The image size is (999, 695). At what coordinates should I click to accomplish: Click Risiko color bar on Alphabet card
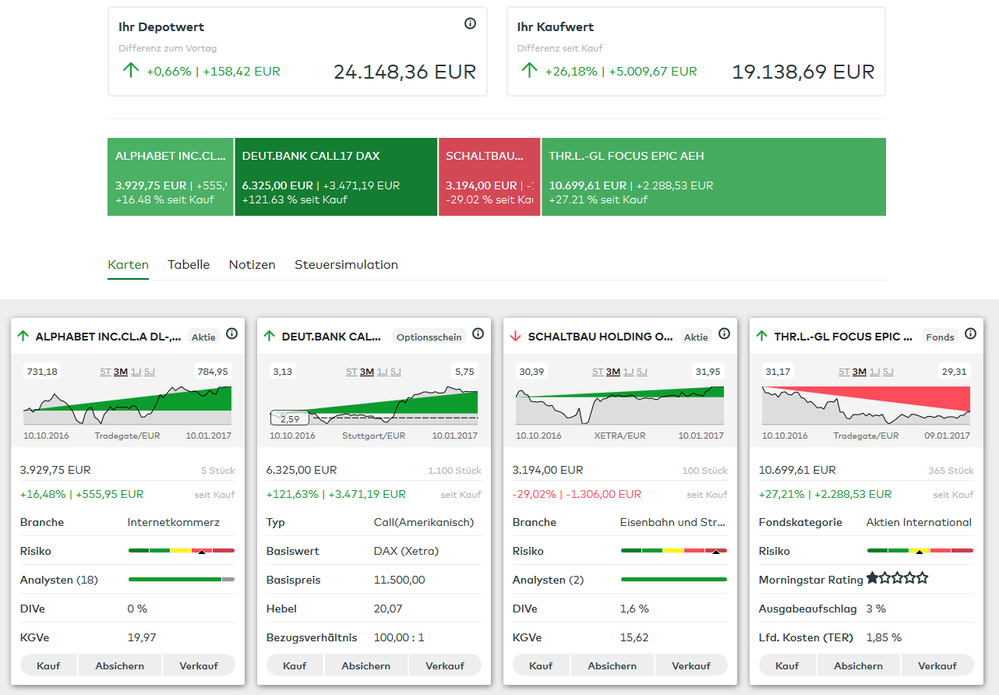[181, 551]
